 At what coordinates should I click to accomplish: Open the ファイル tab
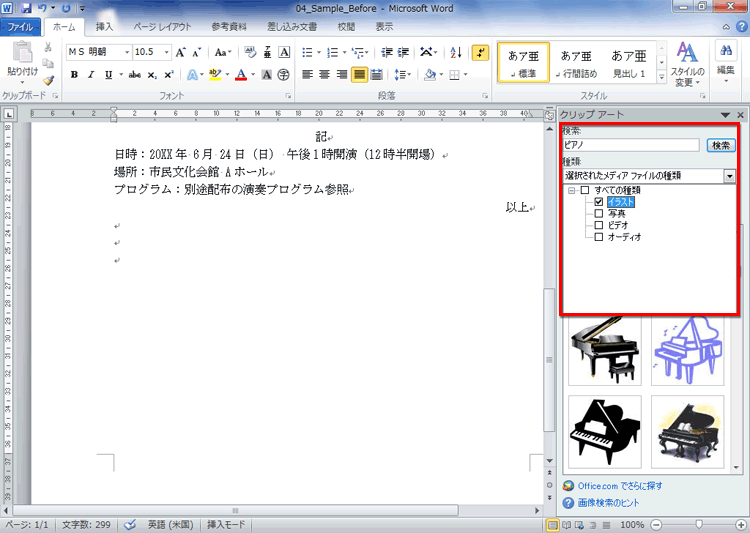click(20, 27)
